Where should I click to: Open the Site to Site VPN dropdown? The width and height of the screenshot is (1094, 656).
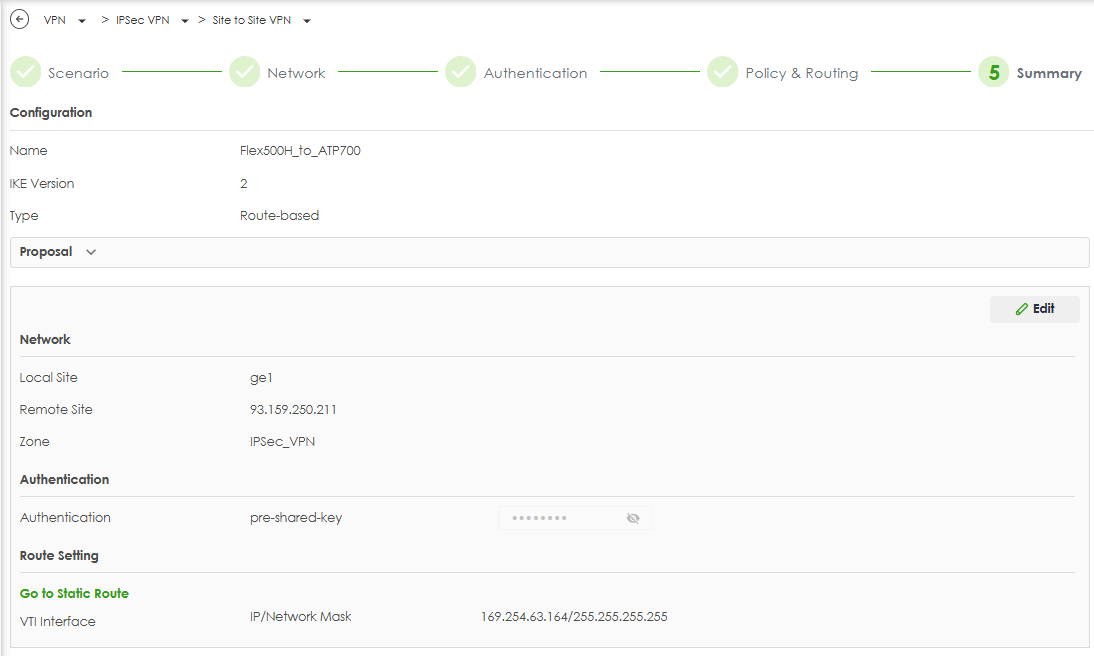[x=306, y=21]
